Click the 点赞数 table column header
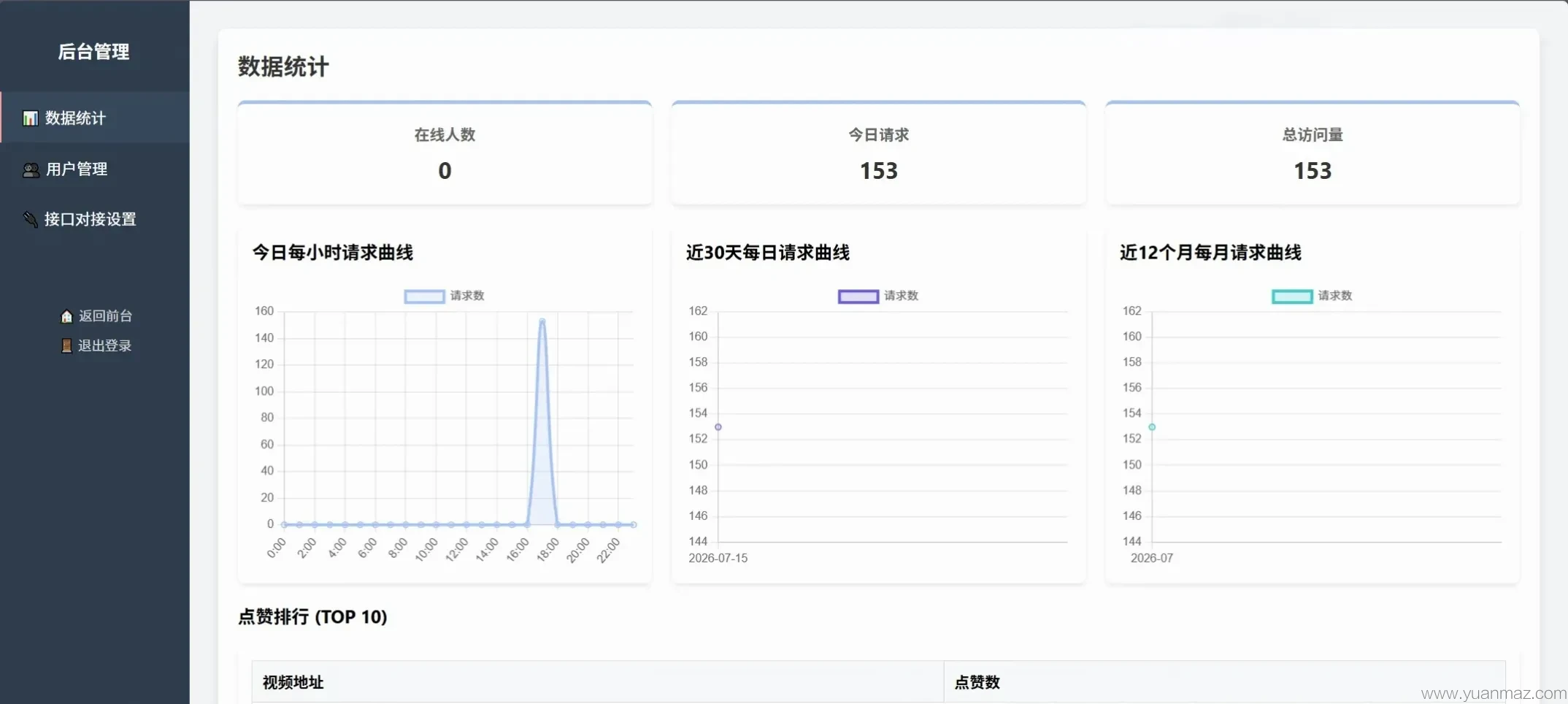 (1224, 682)
